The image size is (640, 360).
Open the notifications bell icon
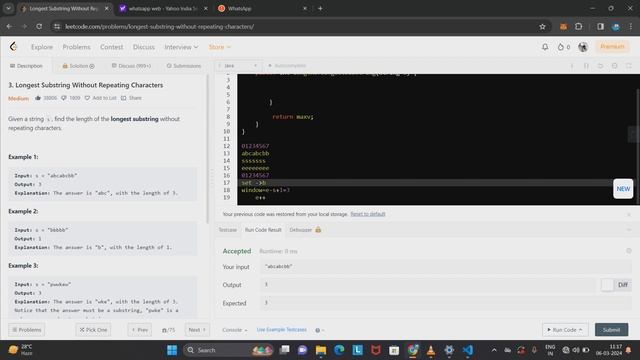coord(545,47)
